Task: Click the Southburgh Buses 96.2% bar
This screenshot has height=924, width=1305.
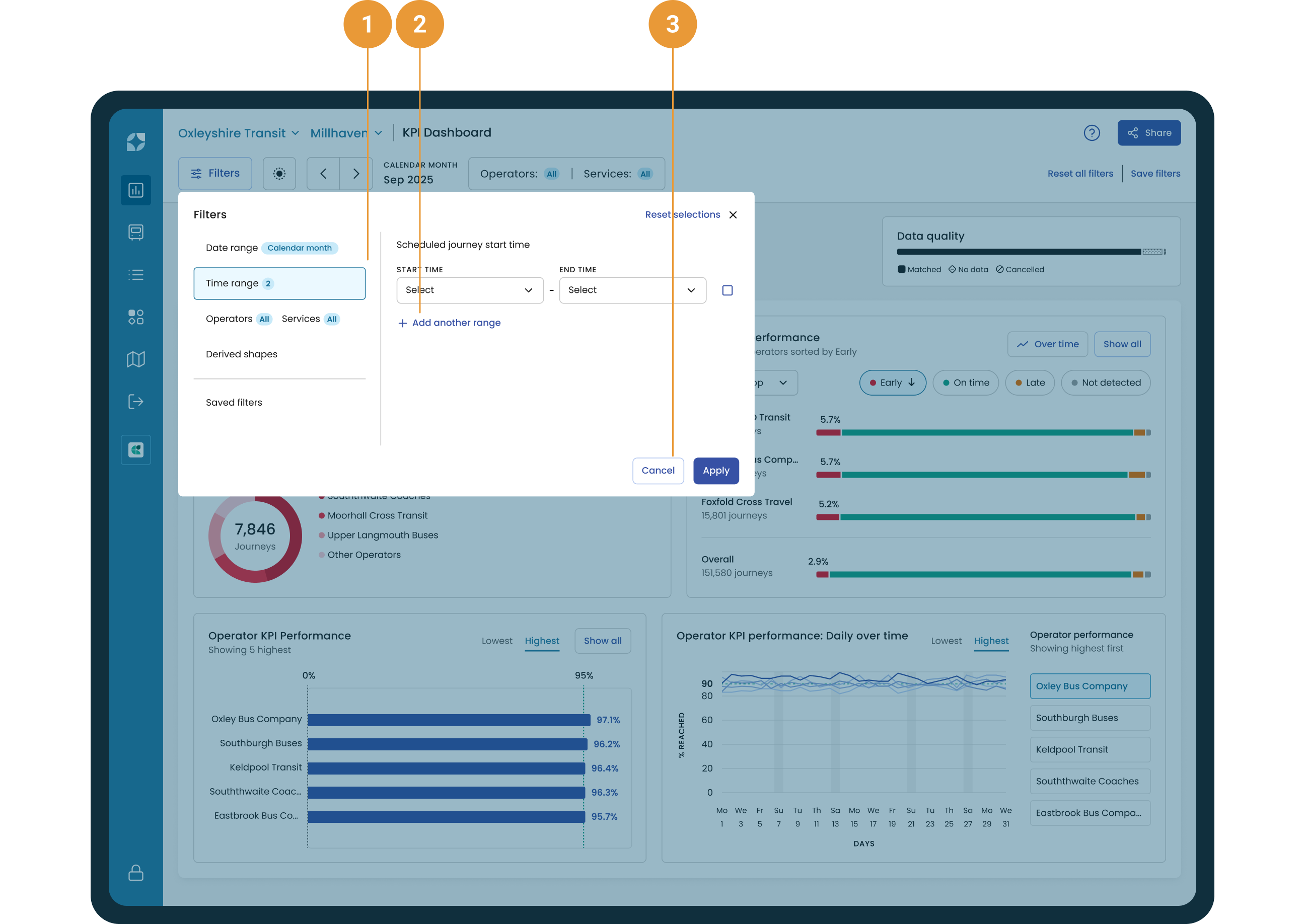Action: (x=447, y=744)
